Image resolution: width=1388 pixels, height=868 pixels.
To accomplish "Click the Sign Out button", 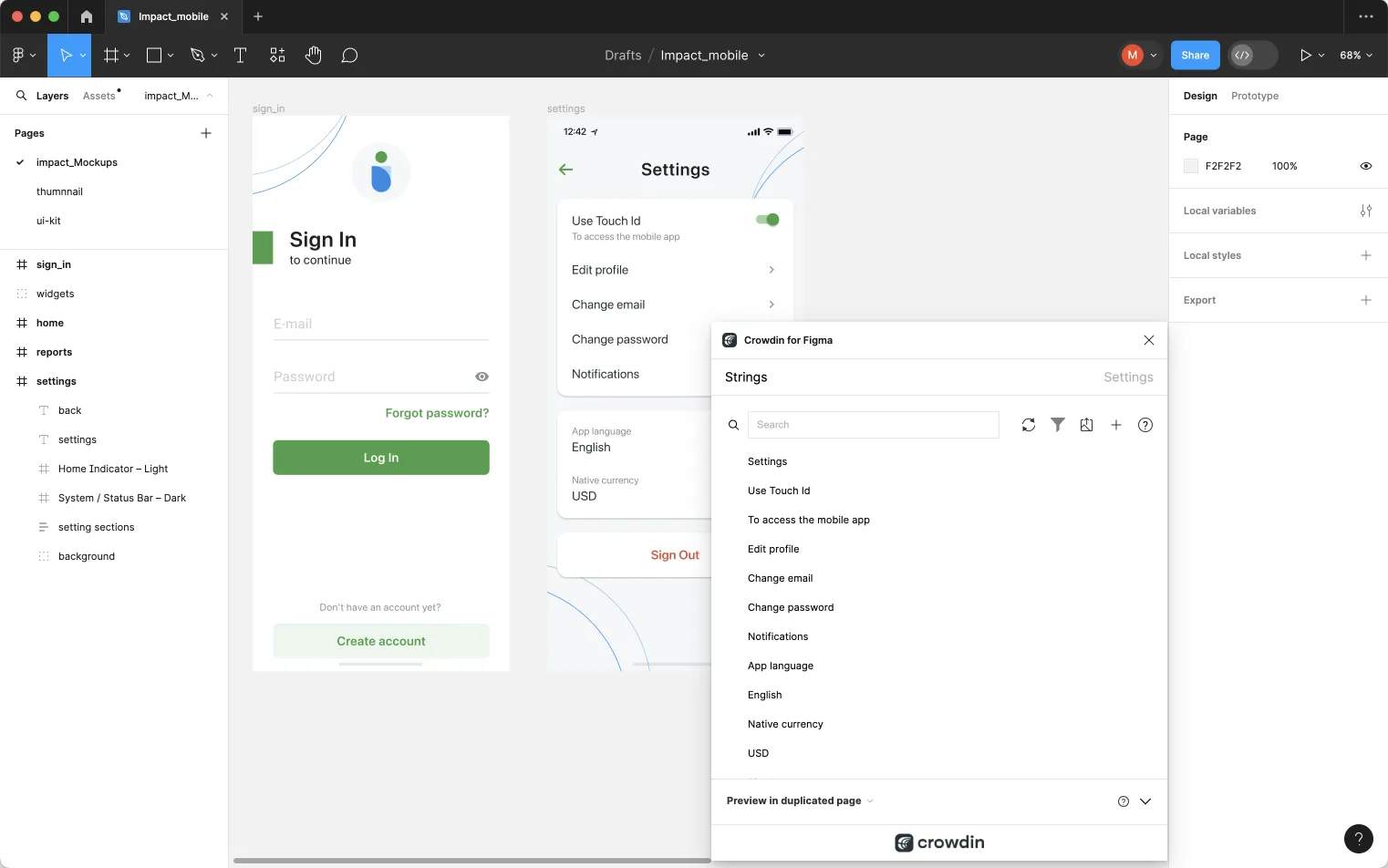I will (x=675, y=555).
